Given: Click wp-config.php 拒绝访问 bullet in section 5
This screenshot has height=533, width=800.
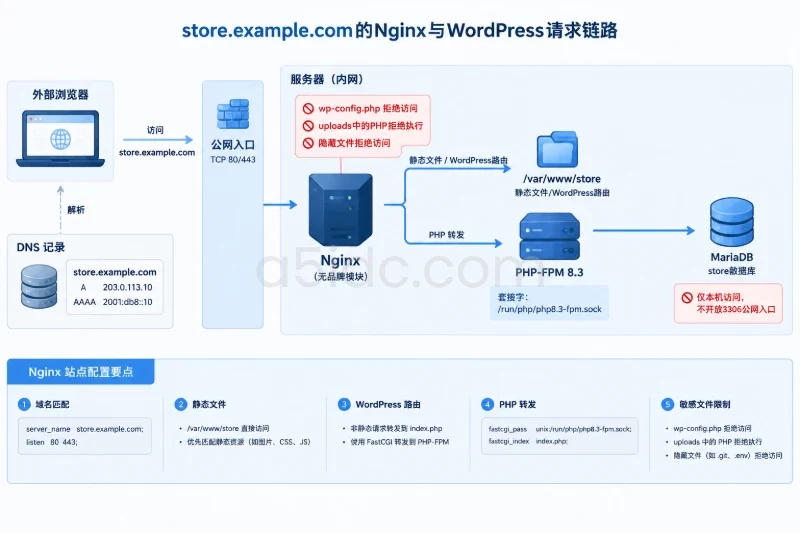Looking at the screenshot, I should (712, 428).
